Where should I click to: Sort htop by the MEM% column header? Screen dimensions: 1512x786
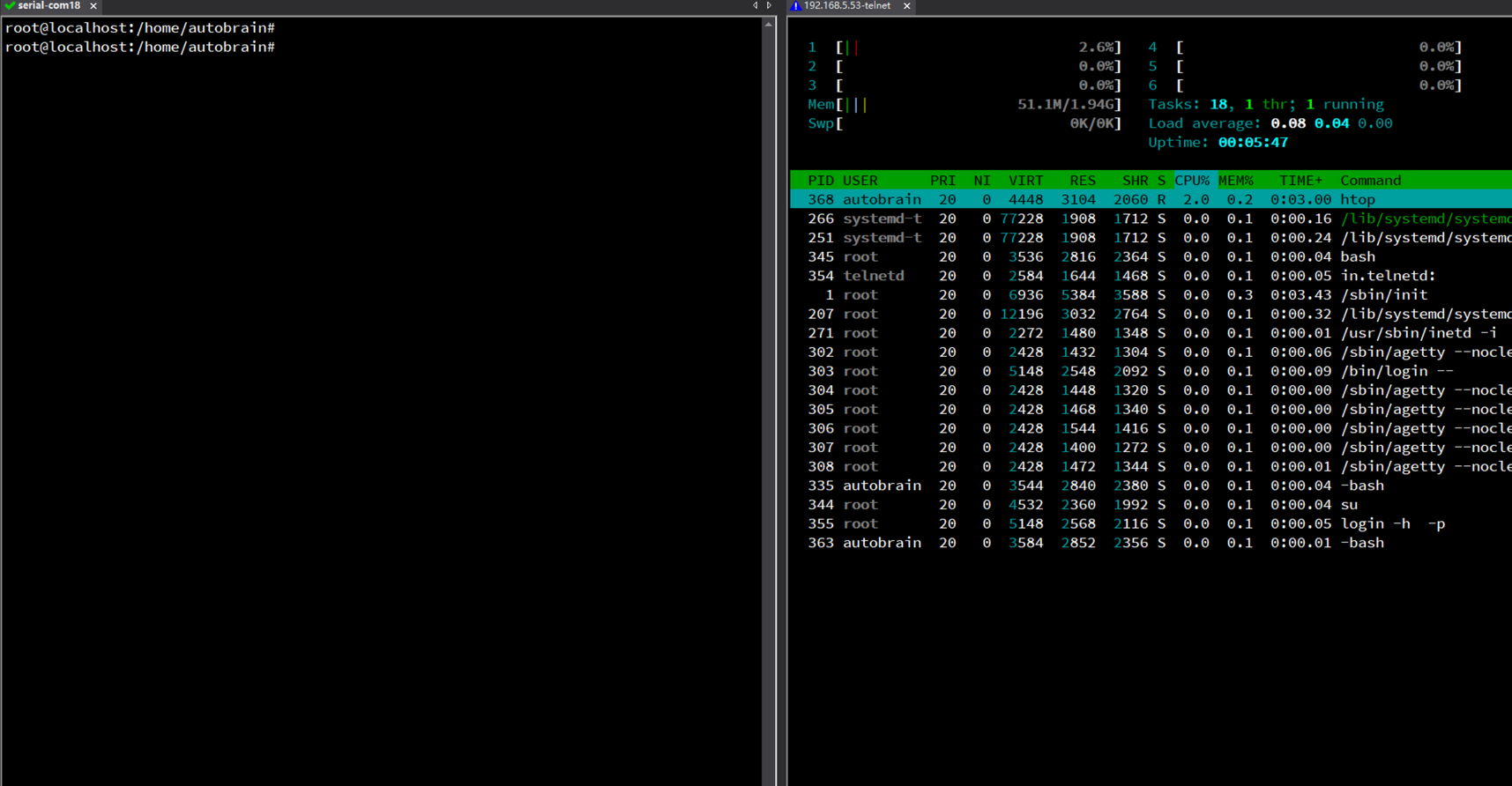click(x=1236, y=181)
